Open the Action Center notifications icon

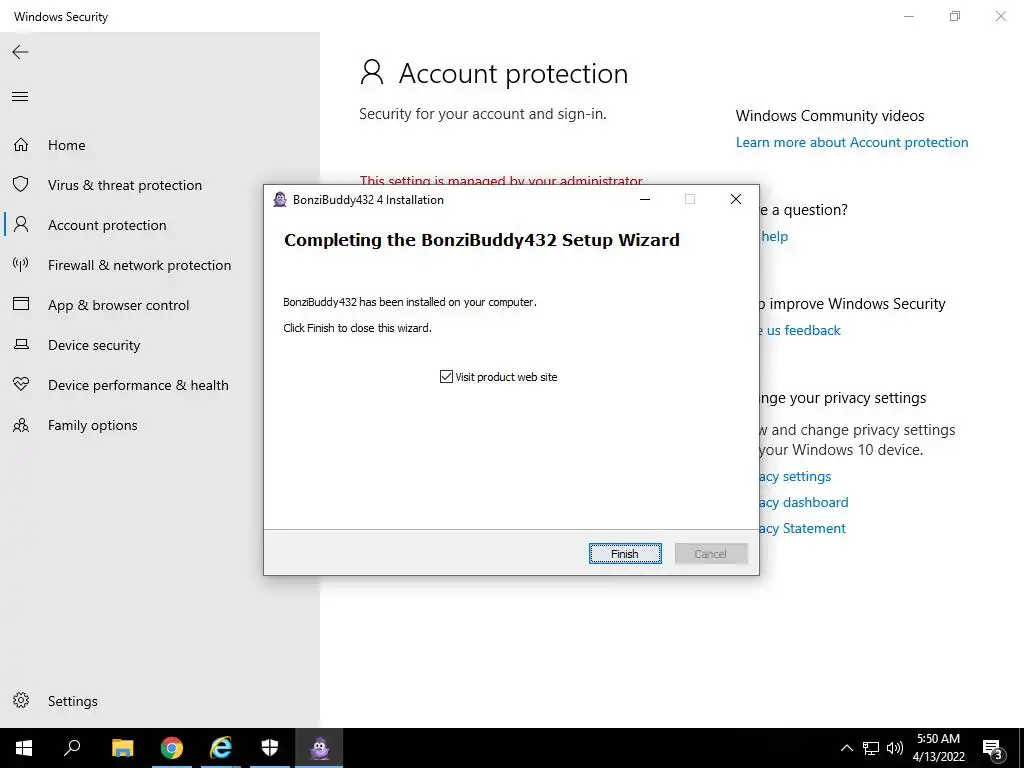coord(993,748)
